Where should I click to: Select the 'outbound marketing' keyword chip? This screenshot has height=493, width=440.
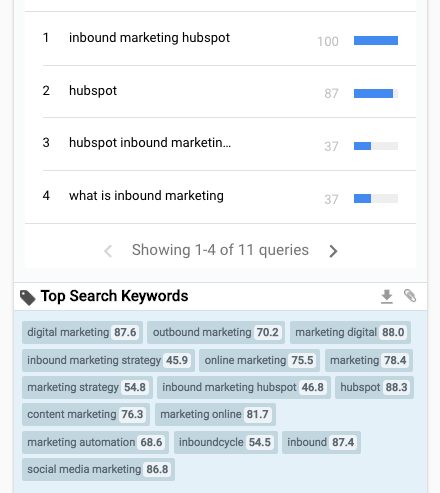pyautogui.click(x=216, y=332)
